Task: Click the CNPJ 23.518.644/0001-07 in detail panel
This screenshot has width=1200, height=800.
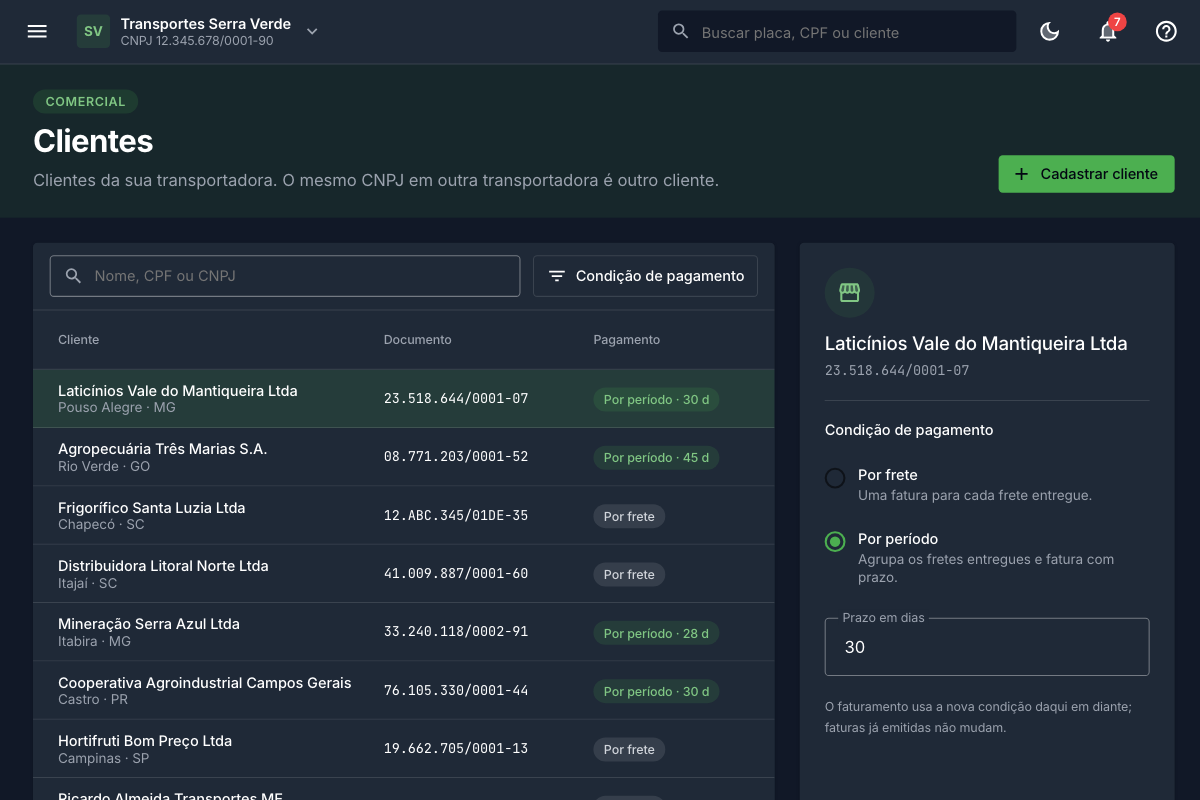Action: click(x=897, y=370)
